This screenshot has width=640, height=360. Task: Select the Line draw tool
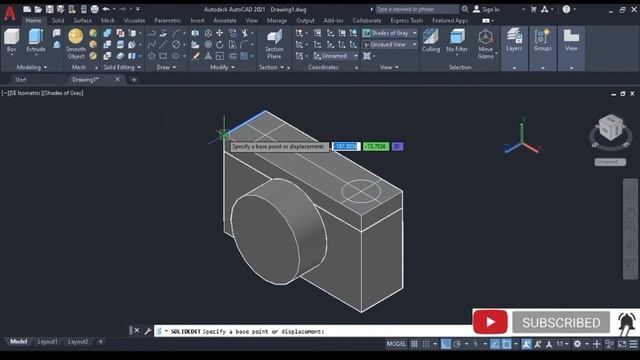(x=163, y=44)
